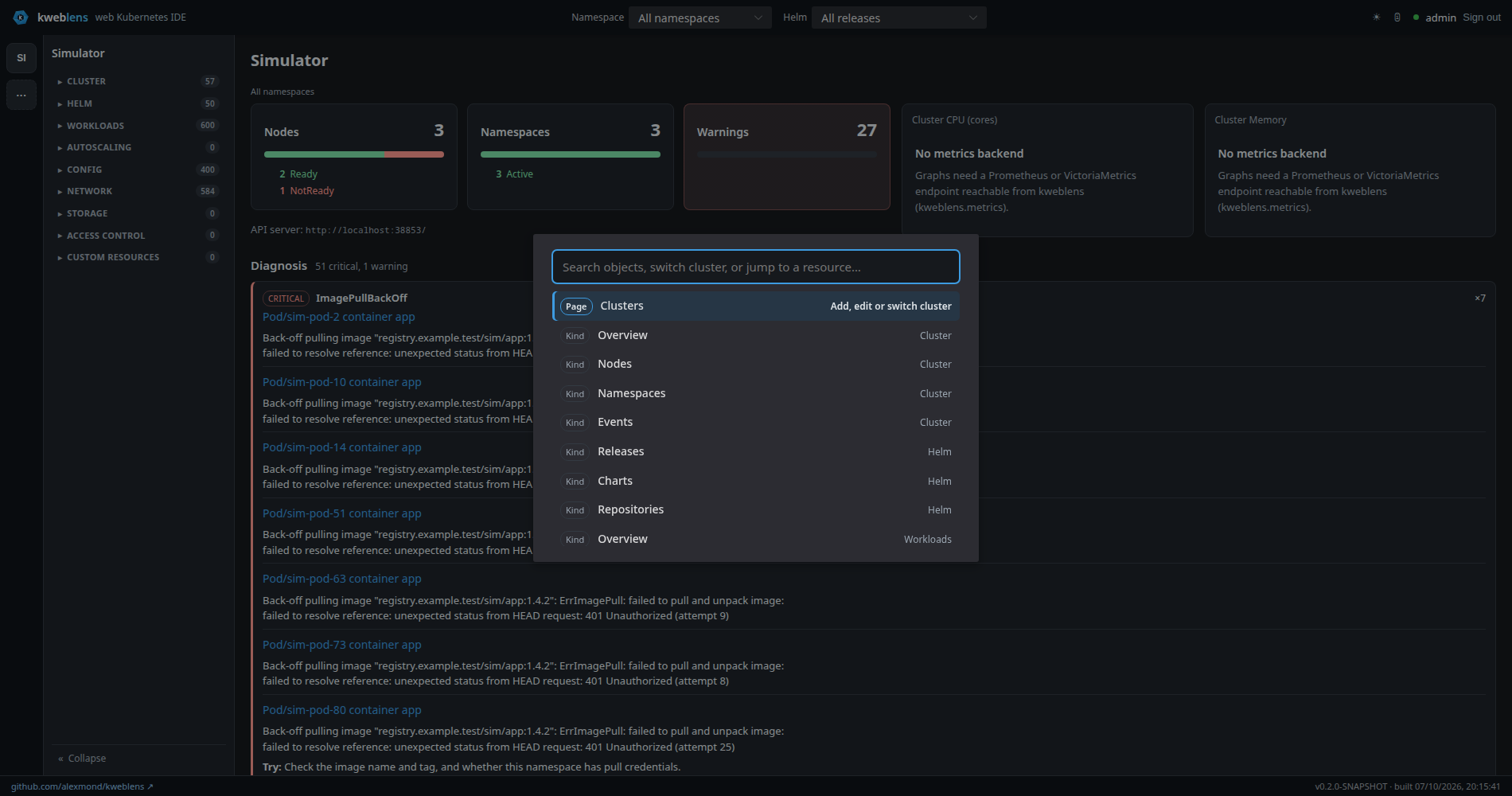This screenshot has width=1512, height=796.
Task: Click the SI cluster avatar icon
Action: tap(21, 57)
